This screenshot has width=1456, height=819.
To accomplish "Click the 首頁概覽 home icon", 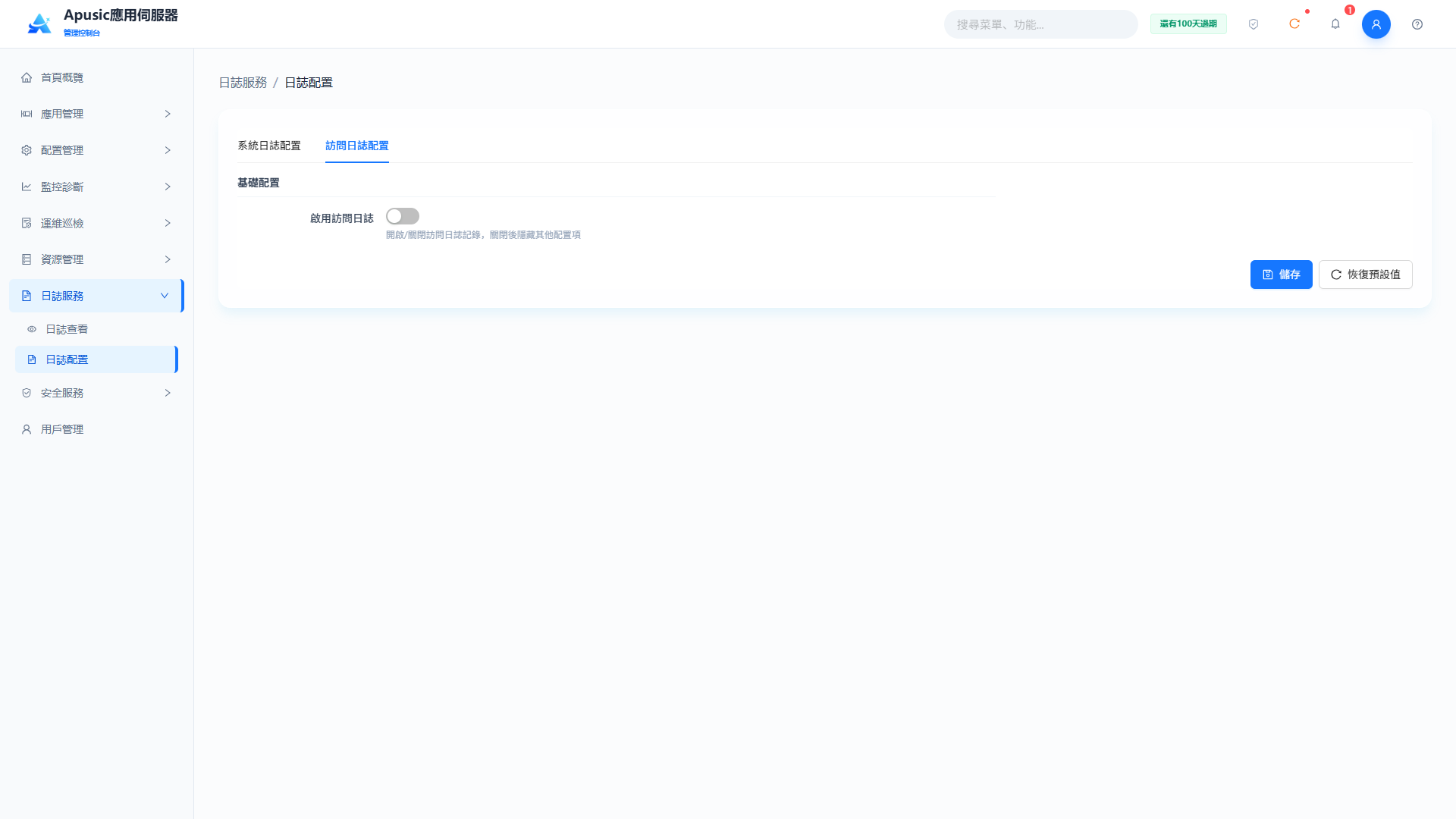I will pyautogui.click(x=27, y=77).
